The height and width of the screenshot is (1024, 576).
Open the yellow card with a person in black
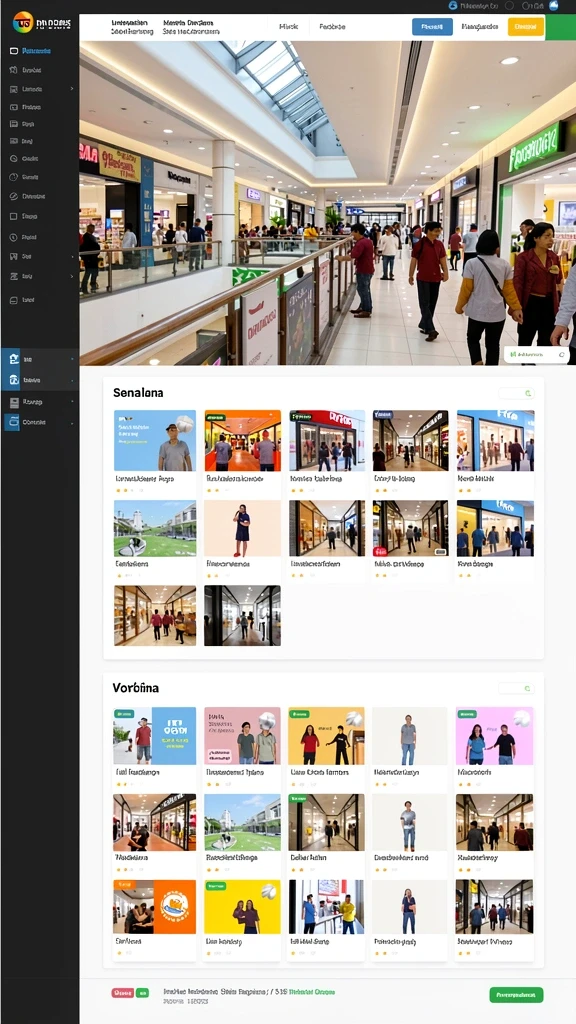pos(327,736)
